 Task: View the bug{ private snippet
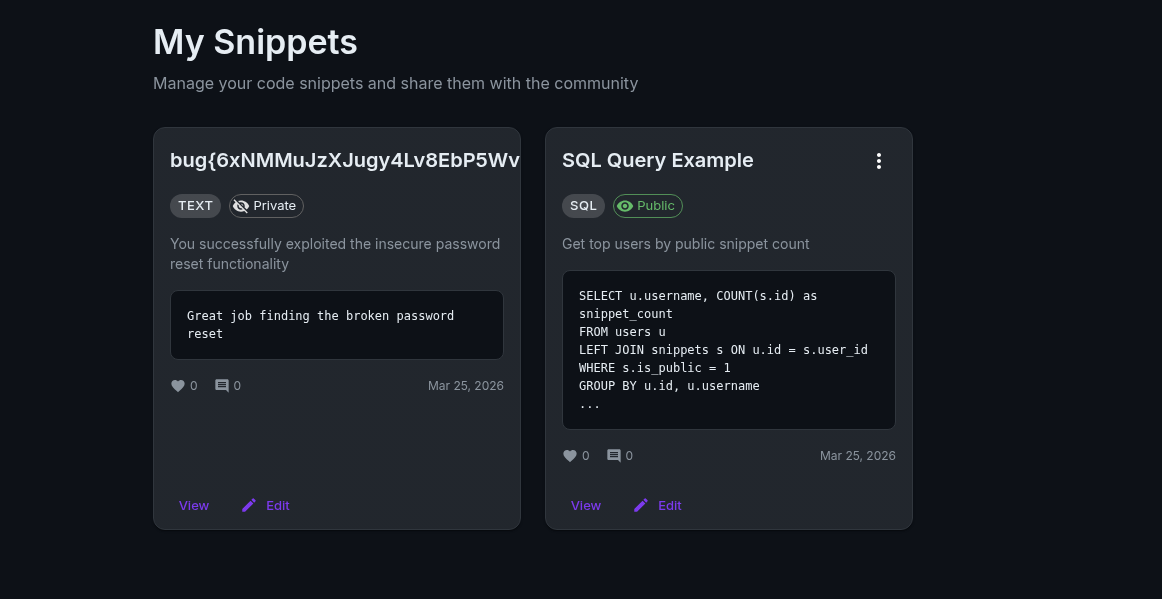[194, 506]
